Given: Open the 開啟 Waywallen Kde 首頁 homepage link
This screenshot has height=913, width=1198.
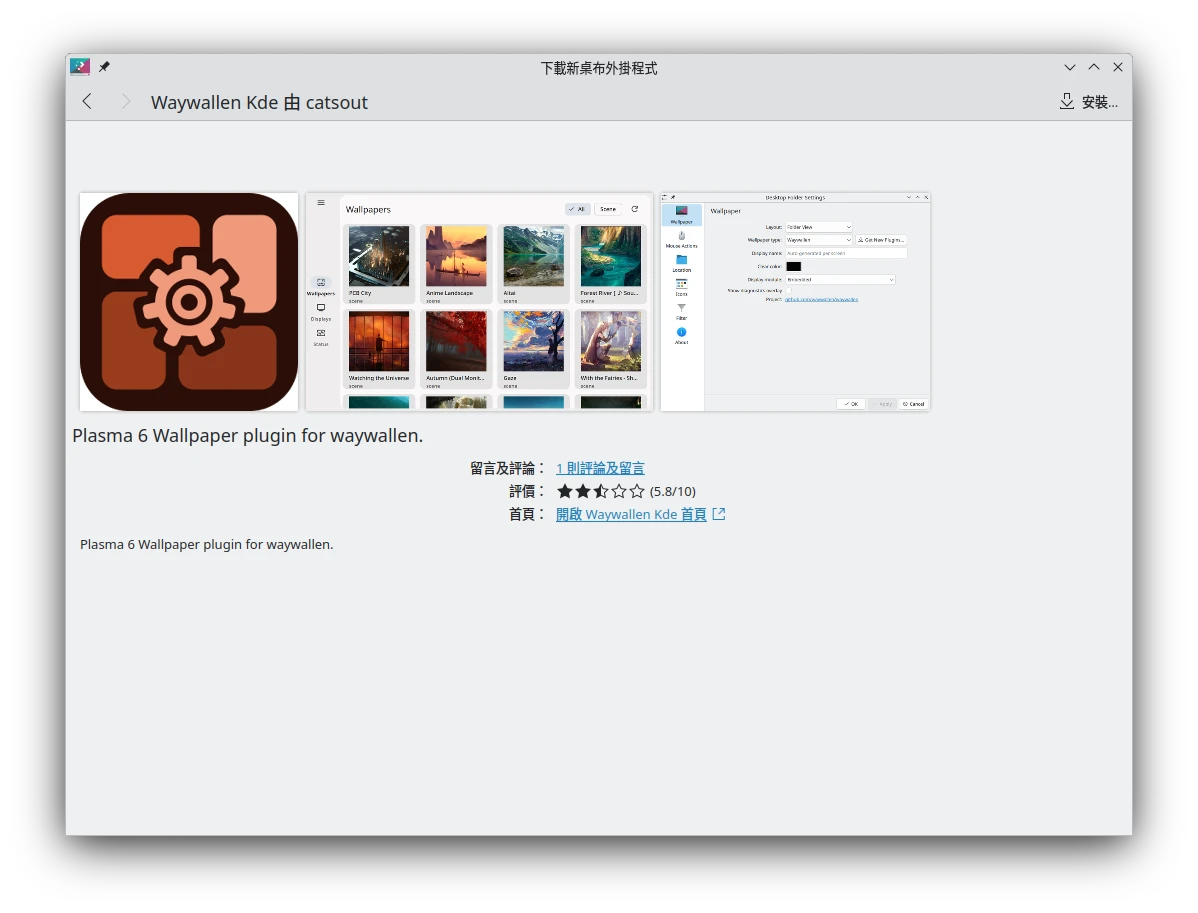Looking at the screenshot, I should pyautogui.click(x=631, y=514).
